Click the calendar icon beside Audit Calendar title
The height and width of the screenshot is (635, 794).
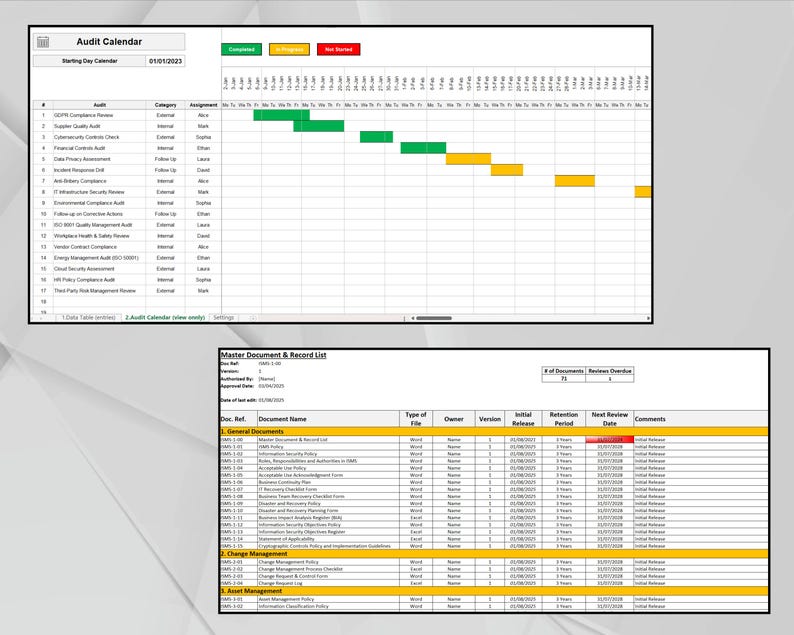[x=43, y=42]
